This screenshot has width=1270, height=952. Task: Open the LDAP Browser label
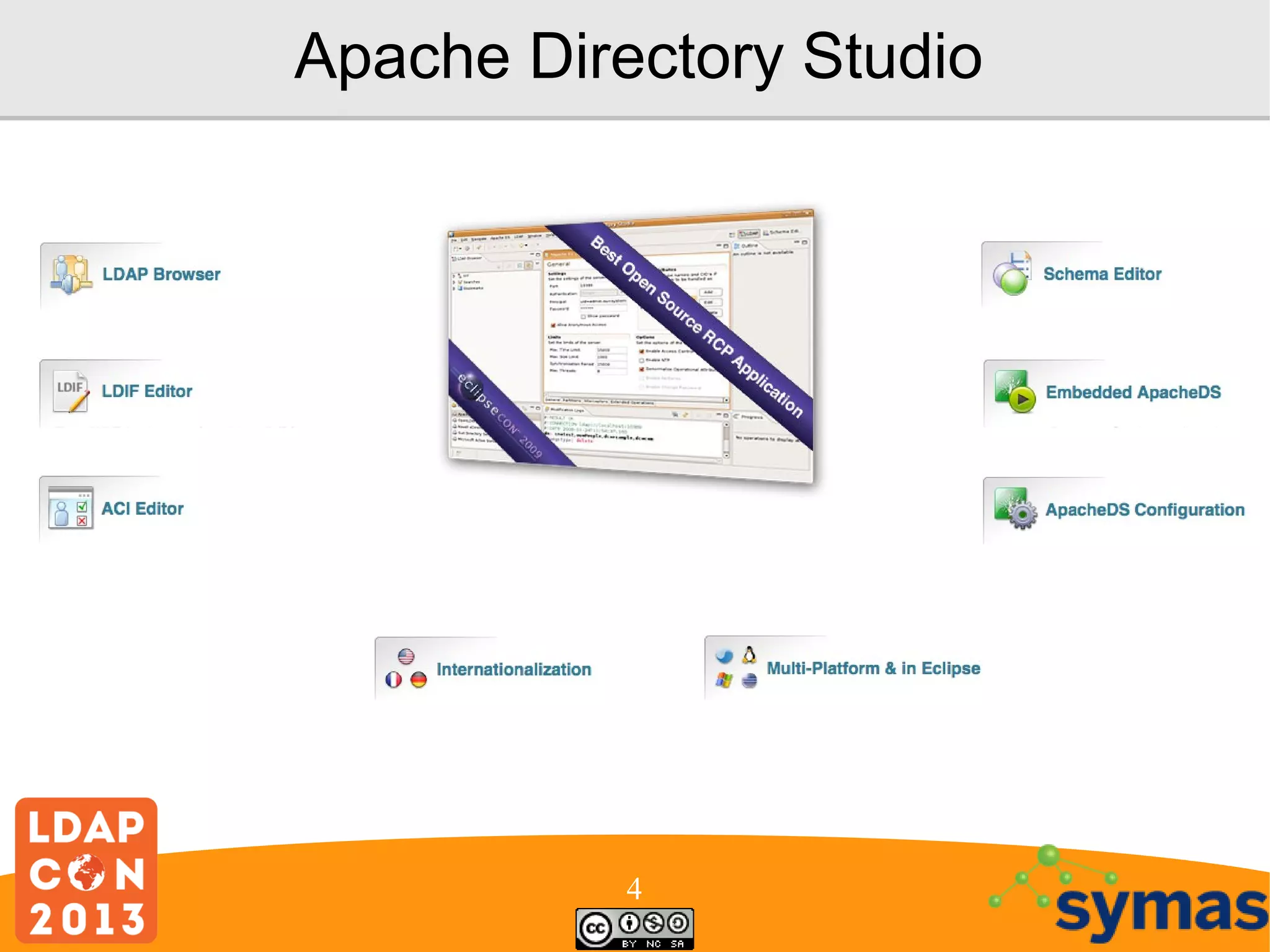point(161,274)
